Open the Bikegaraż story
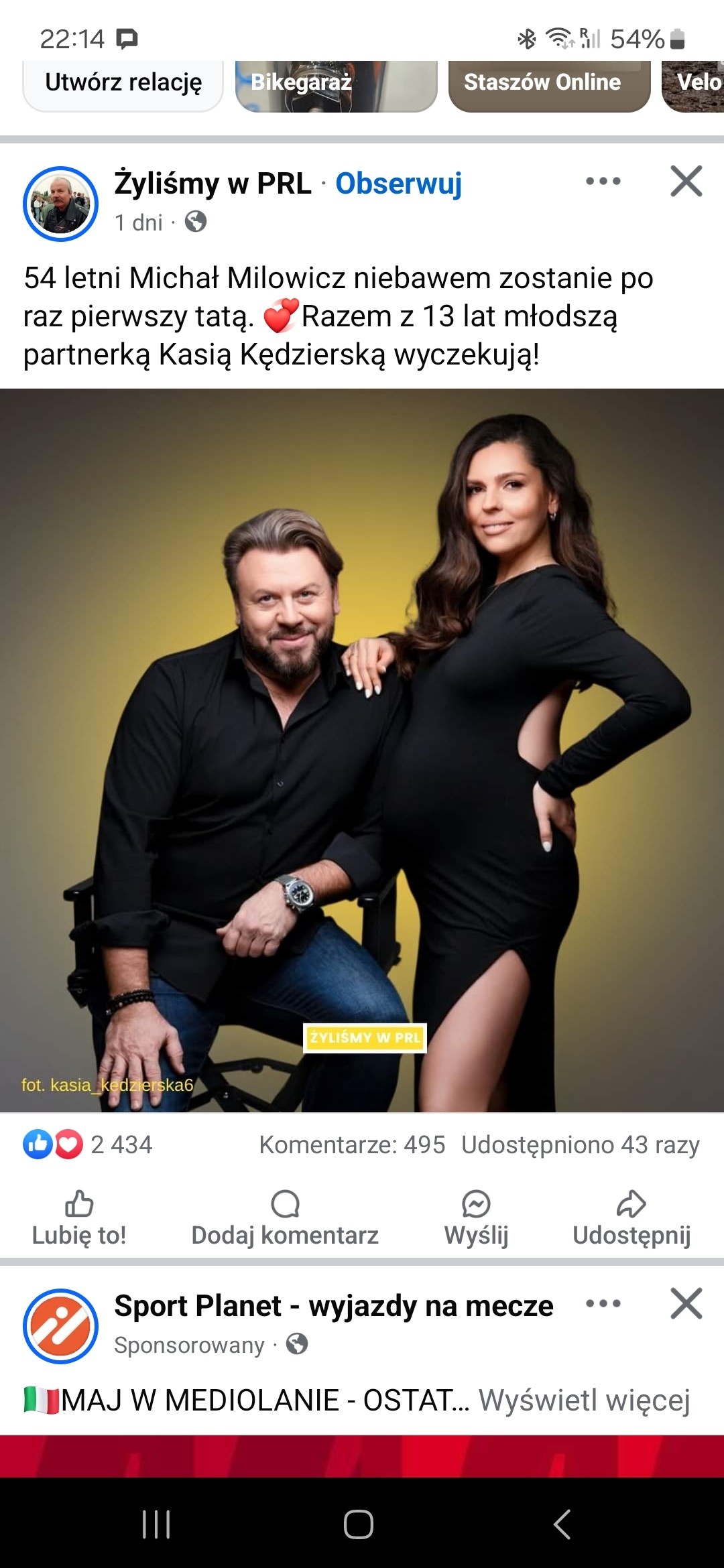 (x=337, y=86)
